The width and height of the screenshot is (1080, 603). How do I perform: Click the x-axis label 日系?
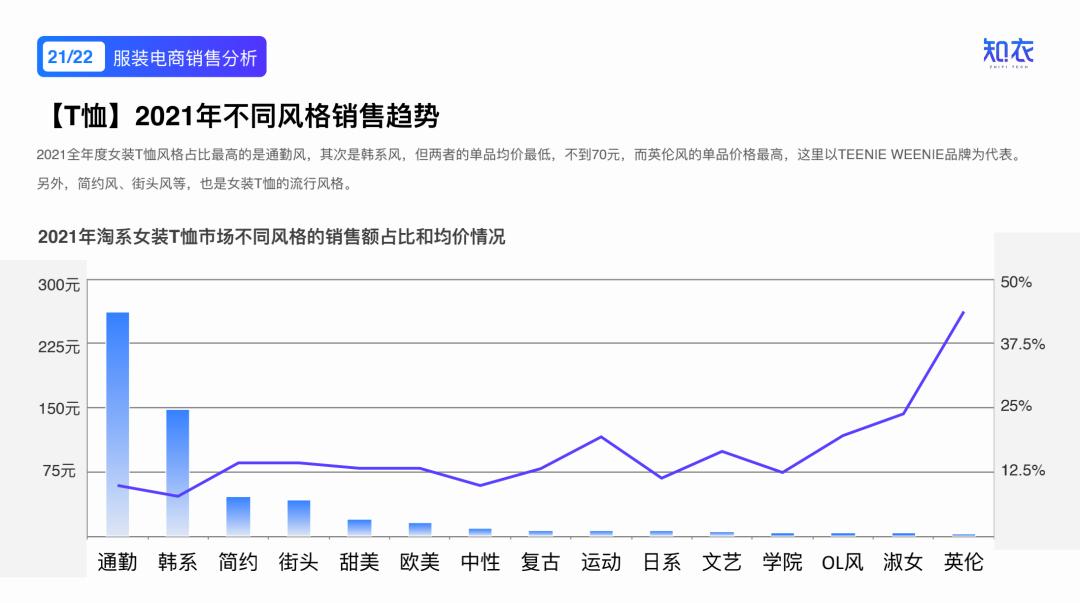662,563
